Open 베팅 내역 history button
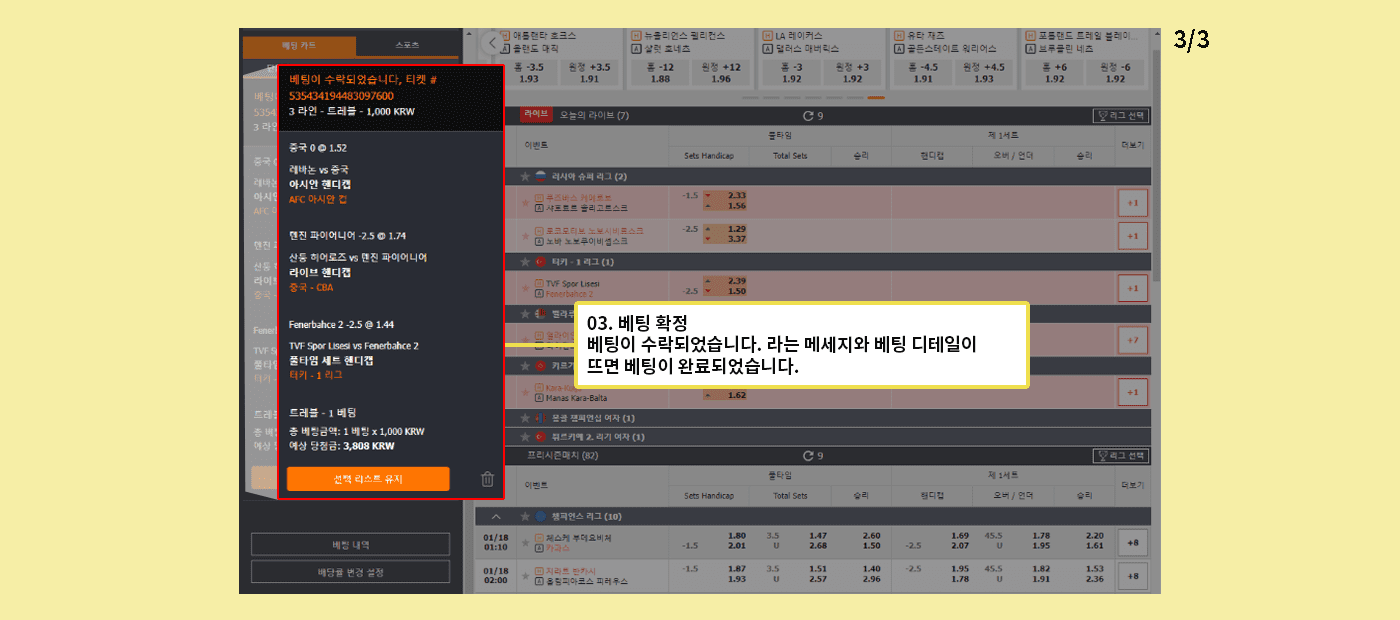The image size is (1400, 620). point(350,545)
